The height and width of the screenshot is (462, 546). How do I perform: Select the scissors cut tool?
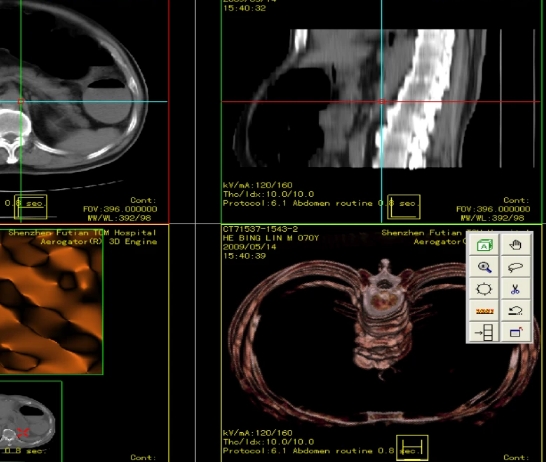tap(516, 289)
